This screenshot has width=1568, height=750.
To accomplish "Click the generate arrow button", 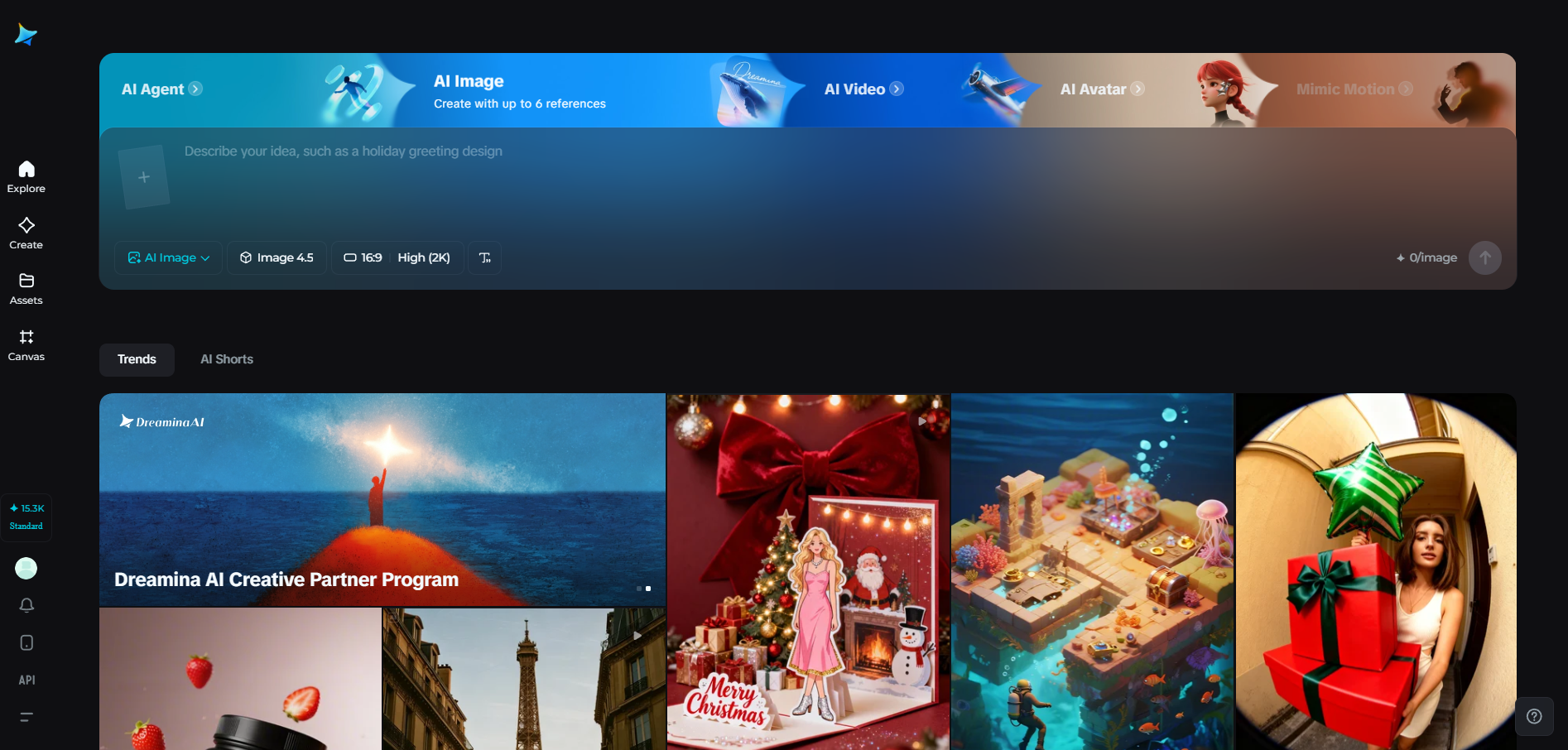I will [1484, 257].
